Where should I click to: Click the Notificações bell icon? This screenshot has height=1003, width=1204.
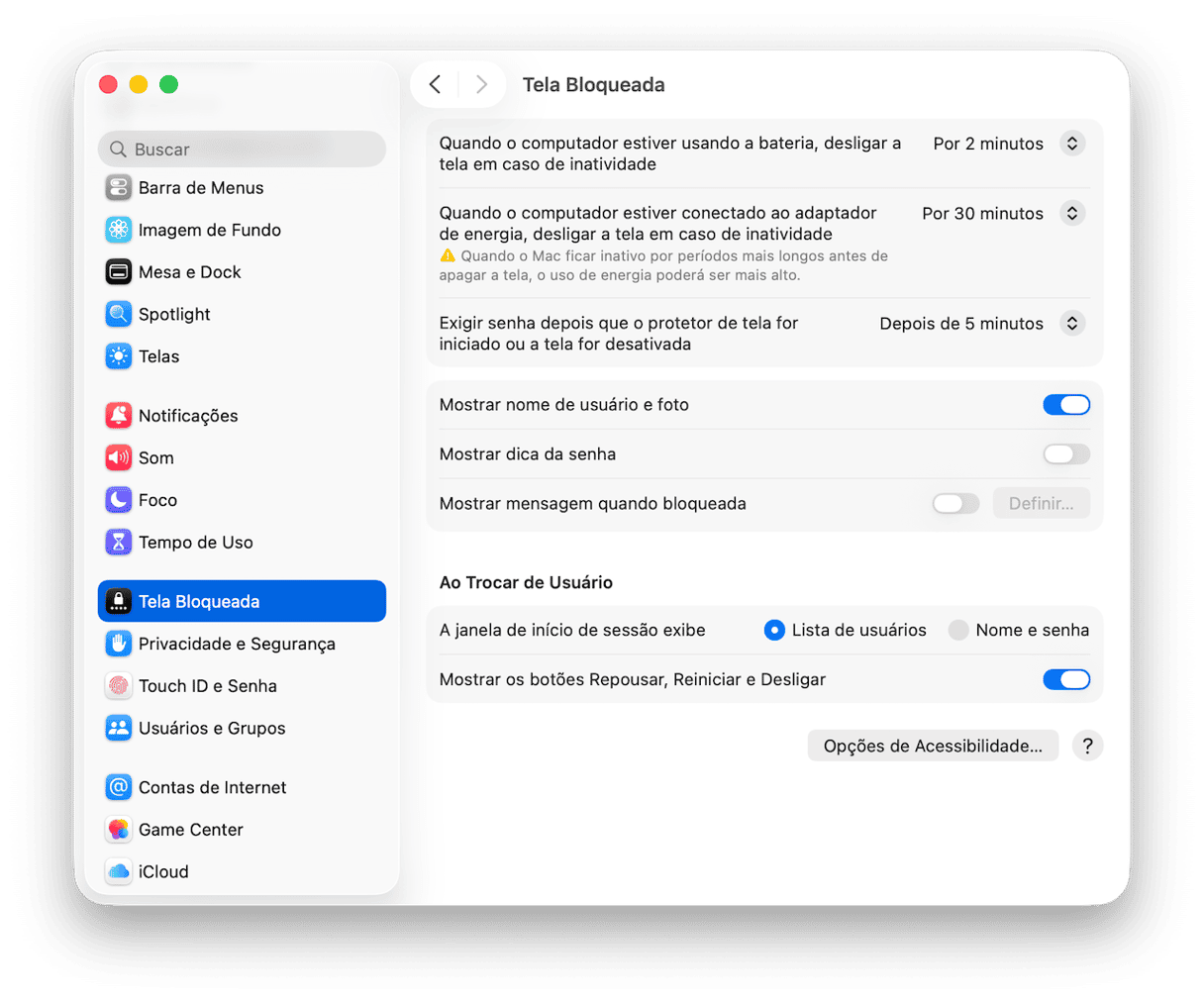pos(119,416)
